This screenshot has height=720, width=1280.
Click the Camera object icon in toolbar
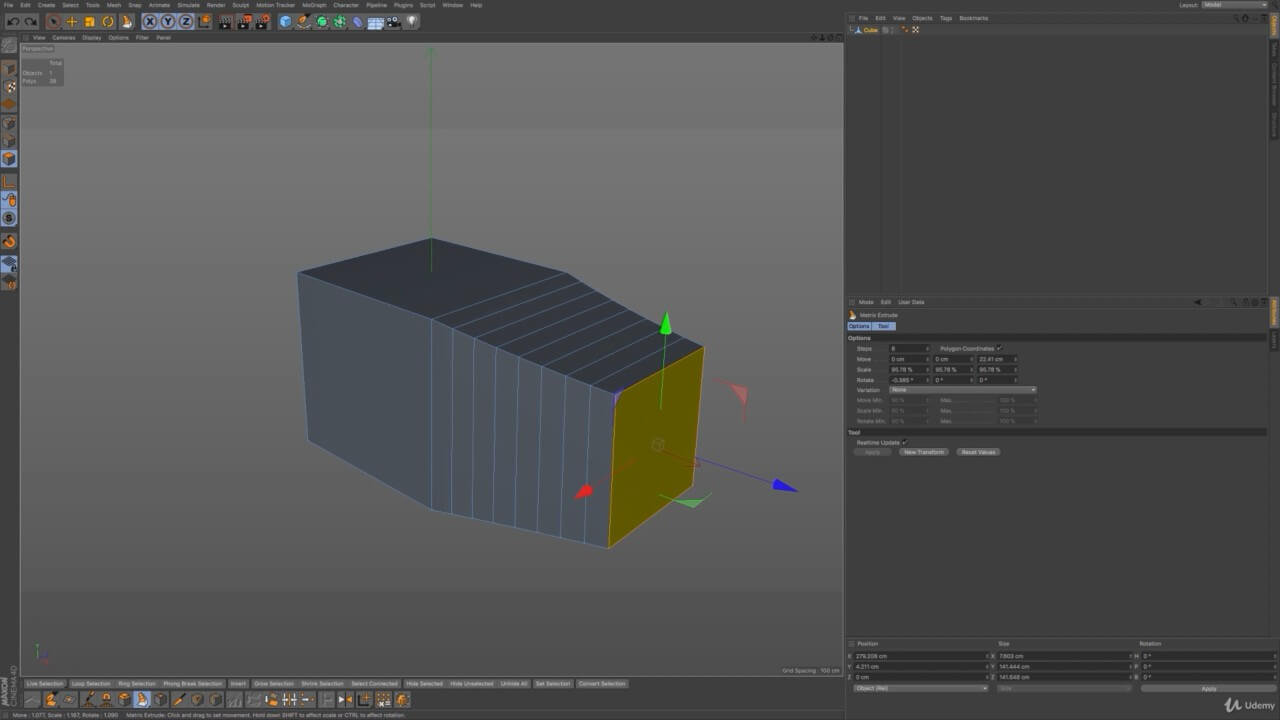[x=393, y=21]
